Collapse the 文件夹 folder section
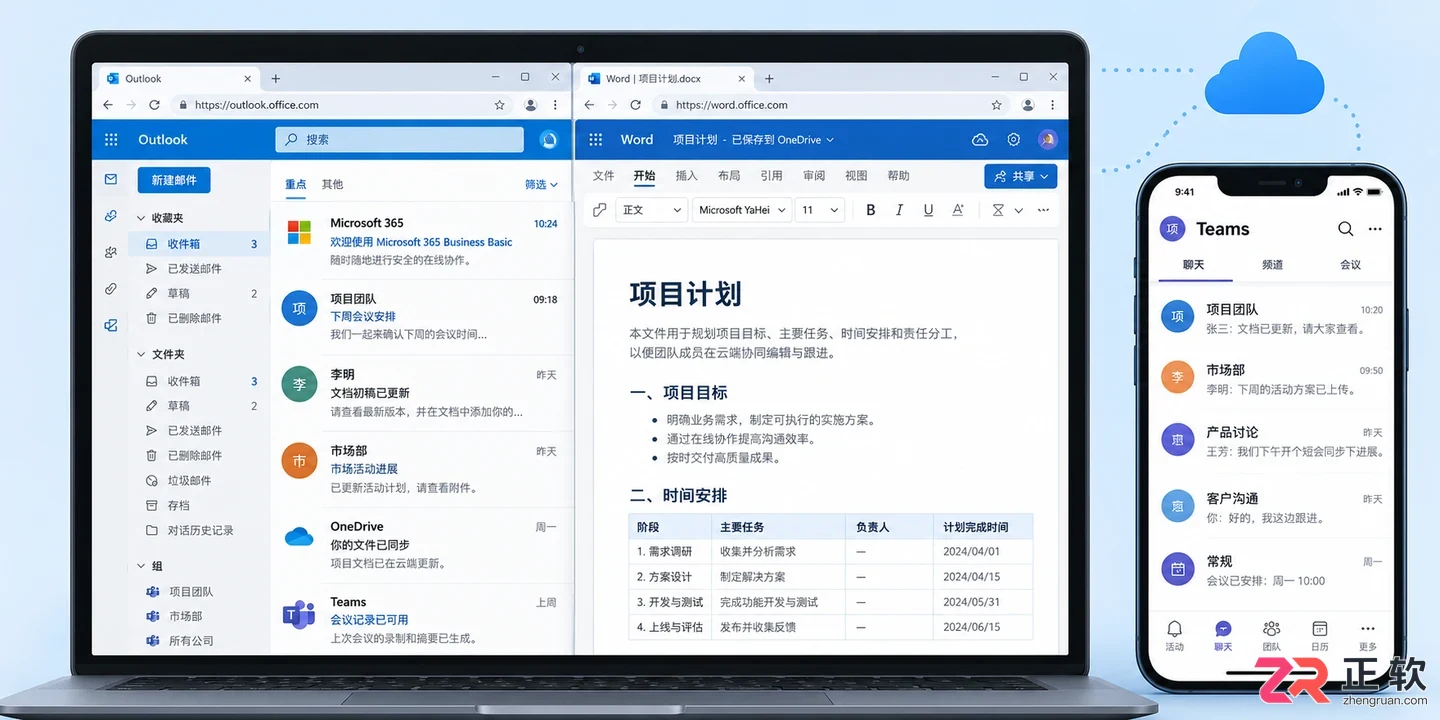This screenshot has height=720, width=1440. point(141,355)
